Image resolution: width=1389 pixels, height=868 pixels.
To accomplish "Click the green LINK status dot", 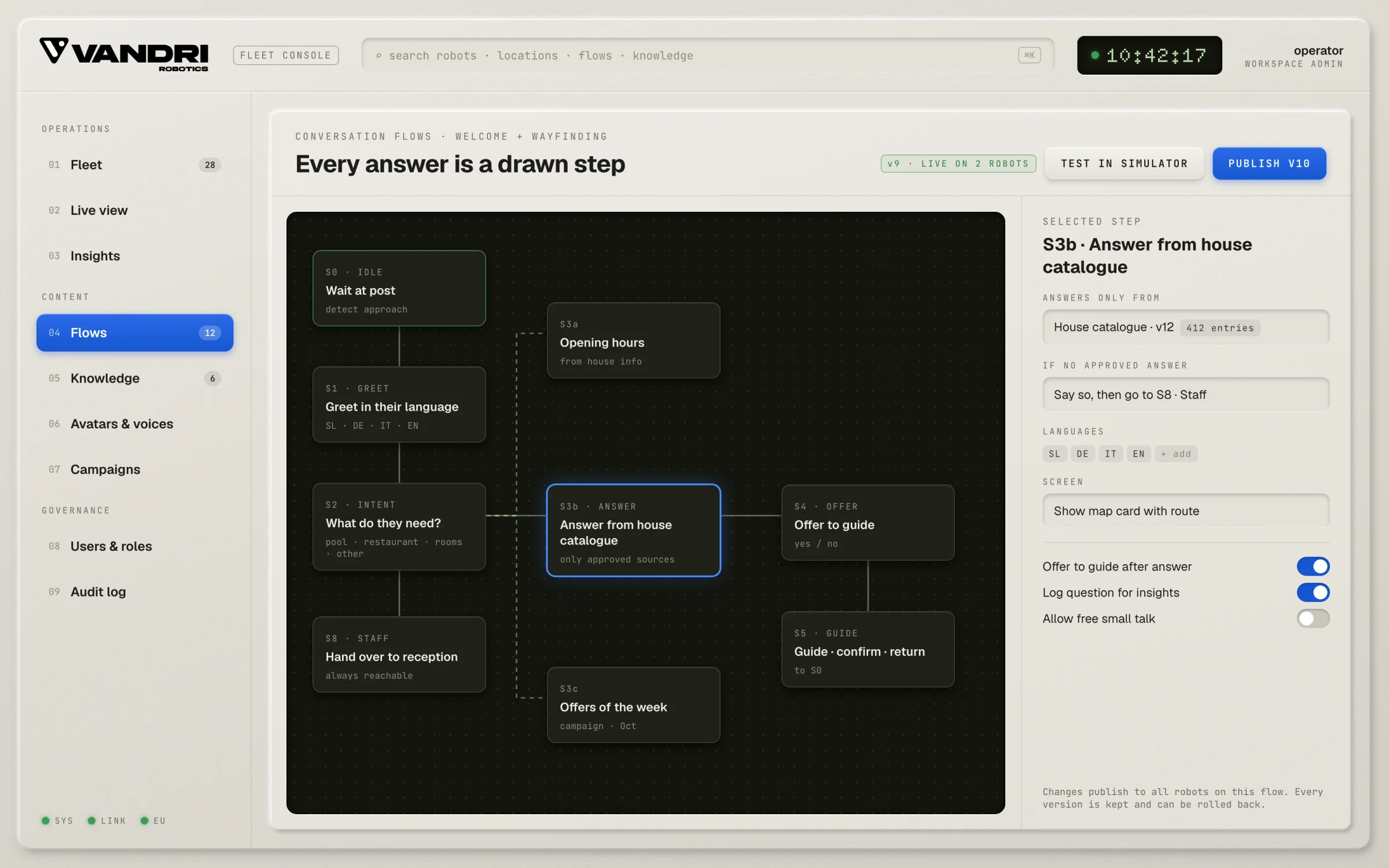I will click(91, 821).
